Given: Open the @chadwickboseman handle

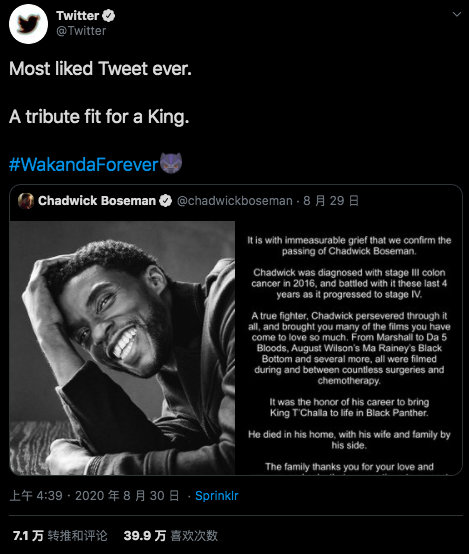Looking at the screenshot, I should pos(235,201).
